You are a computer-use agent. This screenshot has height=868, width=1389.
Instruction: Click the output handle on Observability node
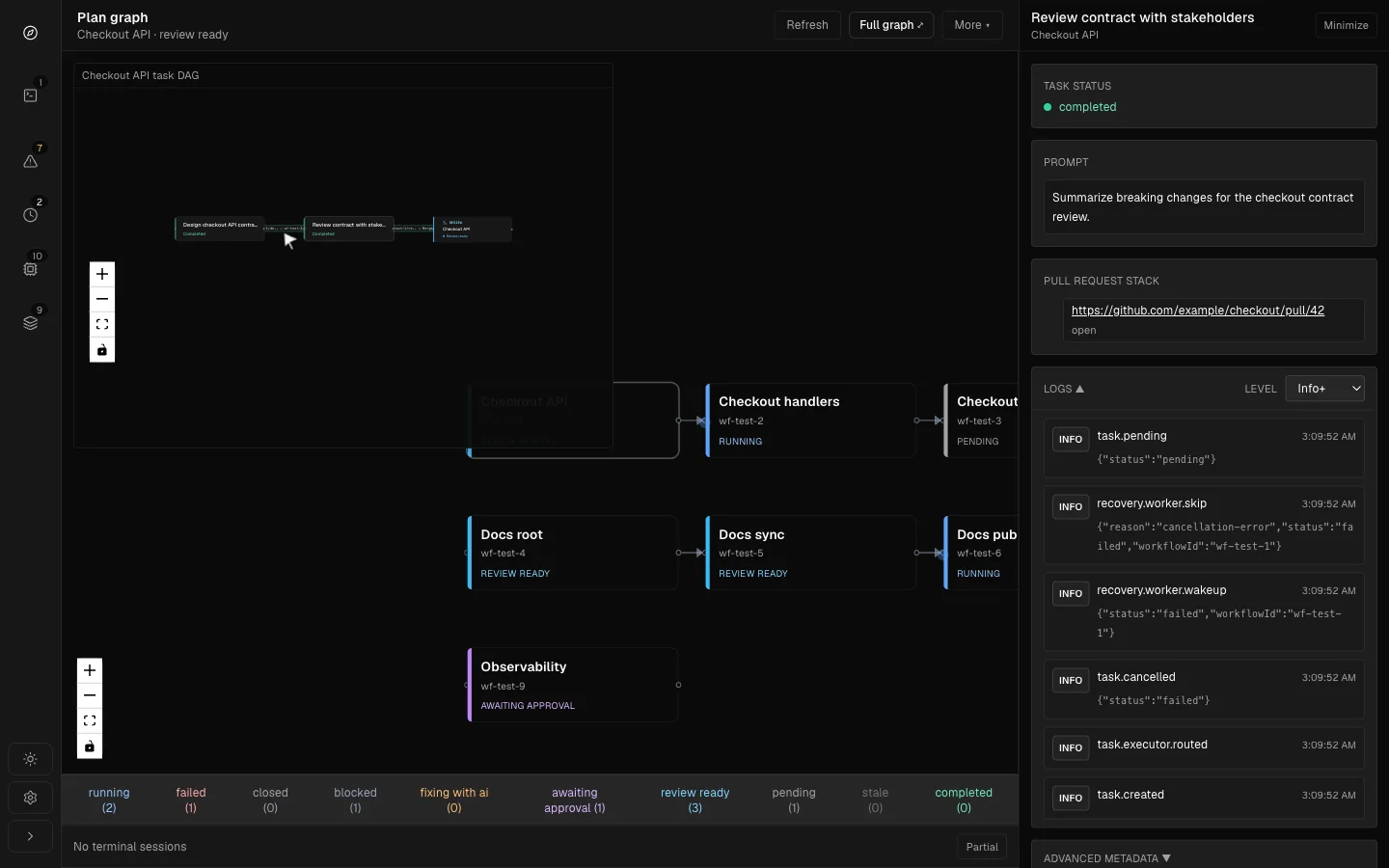pyautogui.click(x=678, y=685)
